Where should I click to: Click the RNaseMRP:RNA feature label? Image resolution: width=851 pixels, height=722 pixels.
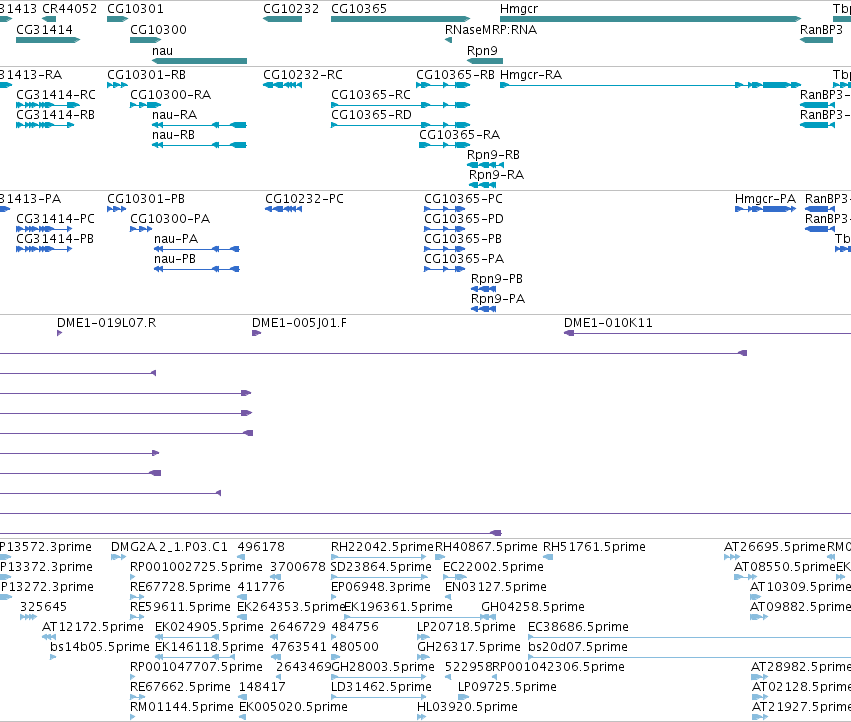pyautogui.click(x=491, y=30)
